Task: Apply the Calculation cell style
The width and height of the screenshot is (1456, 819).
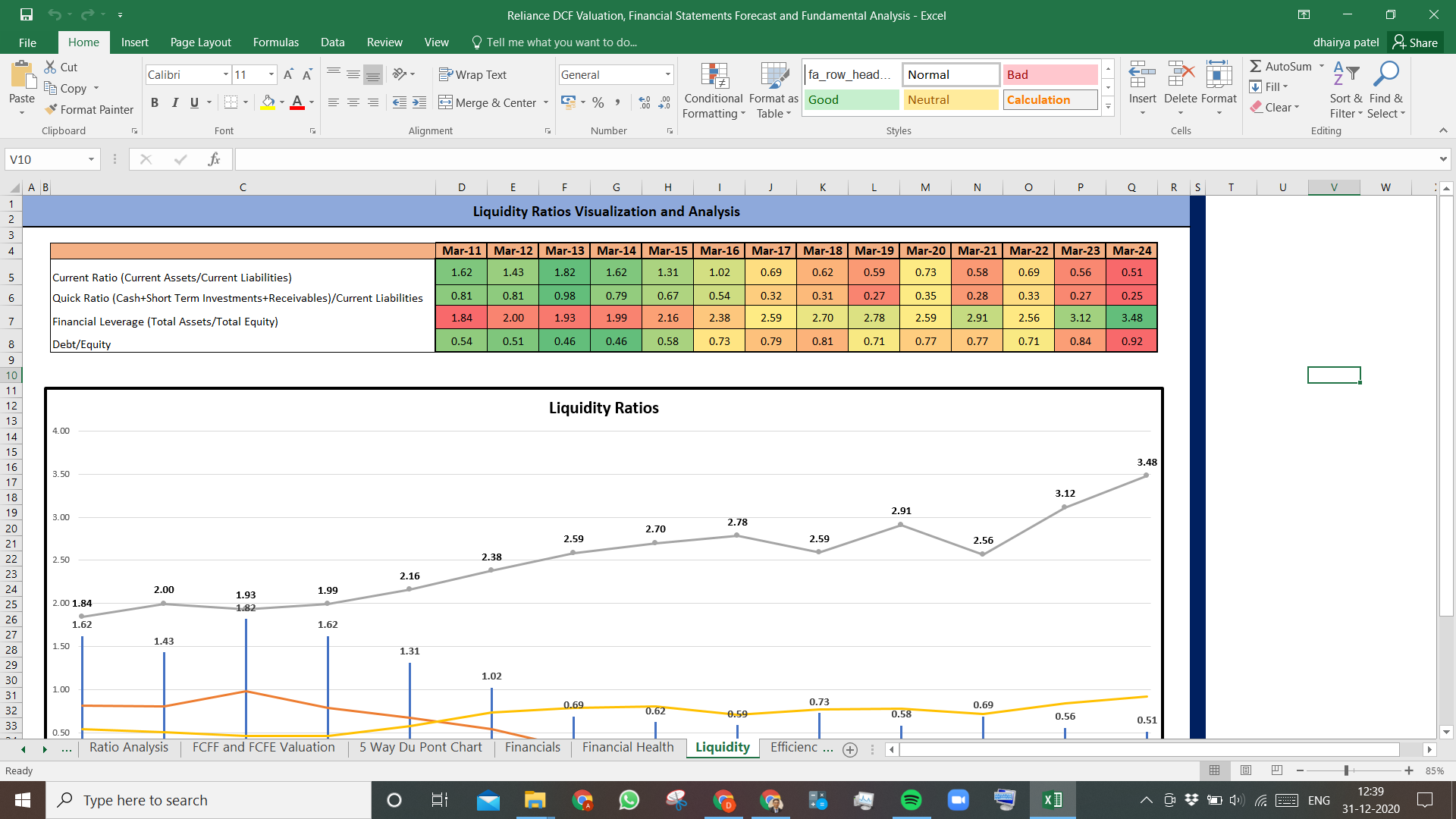Action: coord(1050,99)
